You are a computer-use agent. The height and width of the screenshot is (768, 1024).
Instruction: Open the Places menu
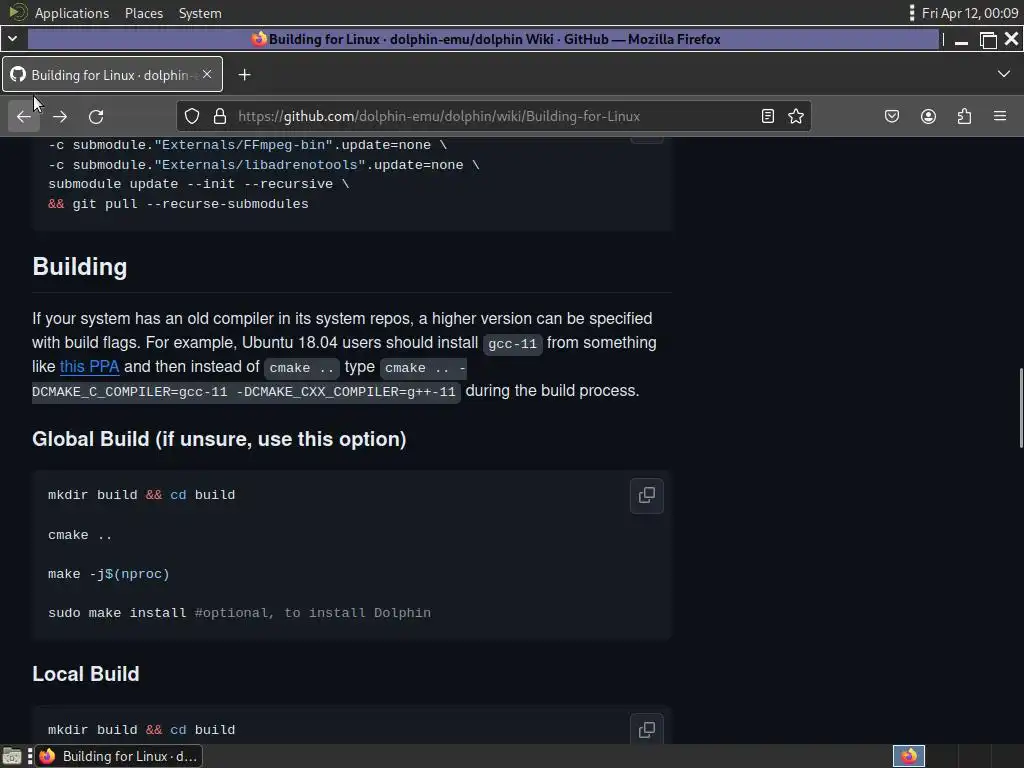144,13
